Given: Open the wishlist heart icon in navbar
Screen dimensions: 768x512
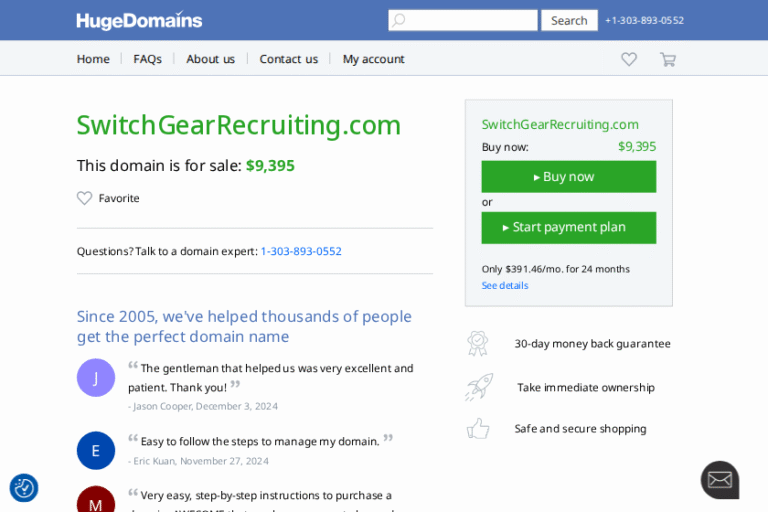Looking at the screenshot, I should (629, 59).
